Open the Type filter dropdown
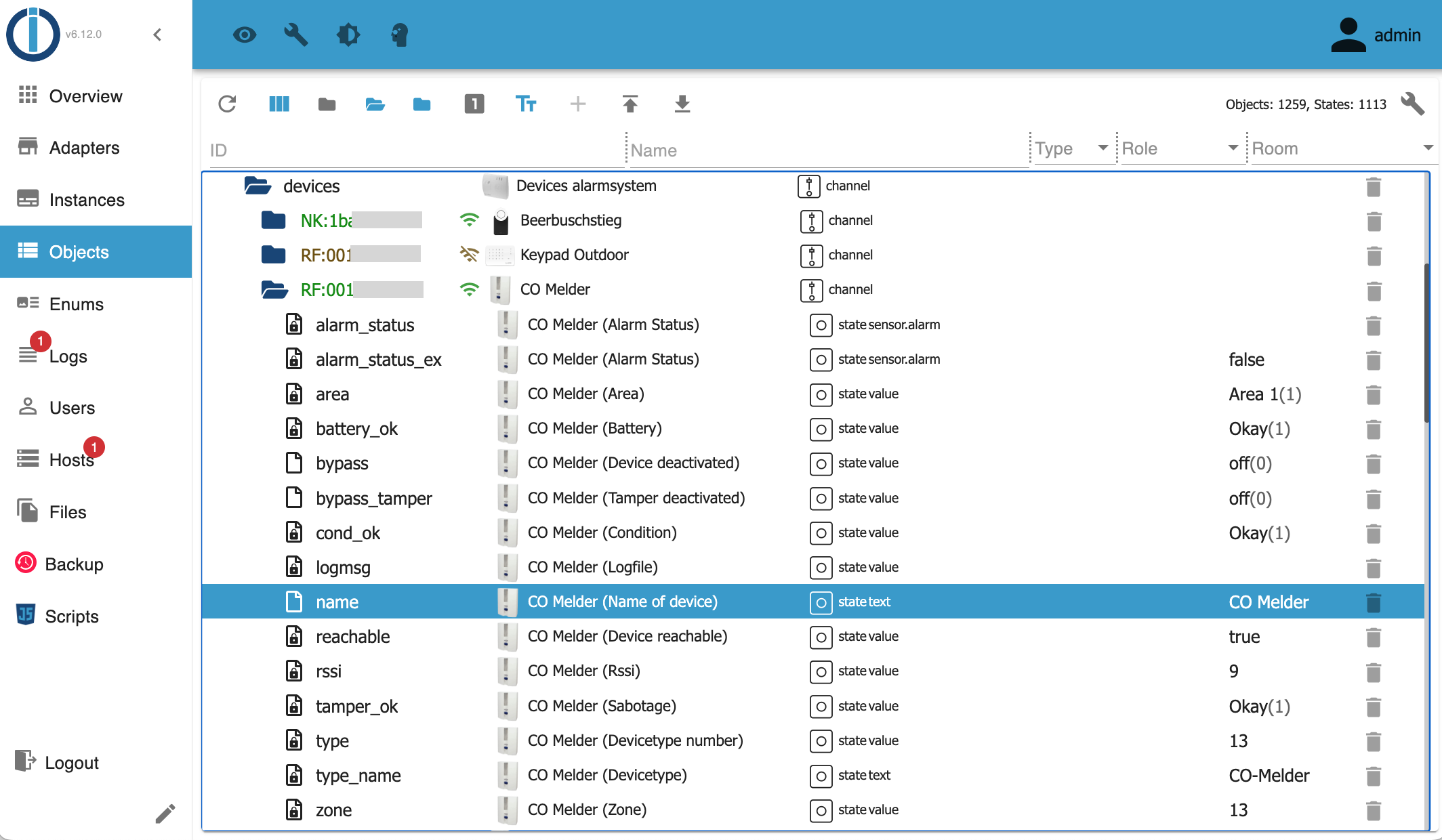 pos(1072,148)
